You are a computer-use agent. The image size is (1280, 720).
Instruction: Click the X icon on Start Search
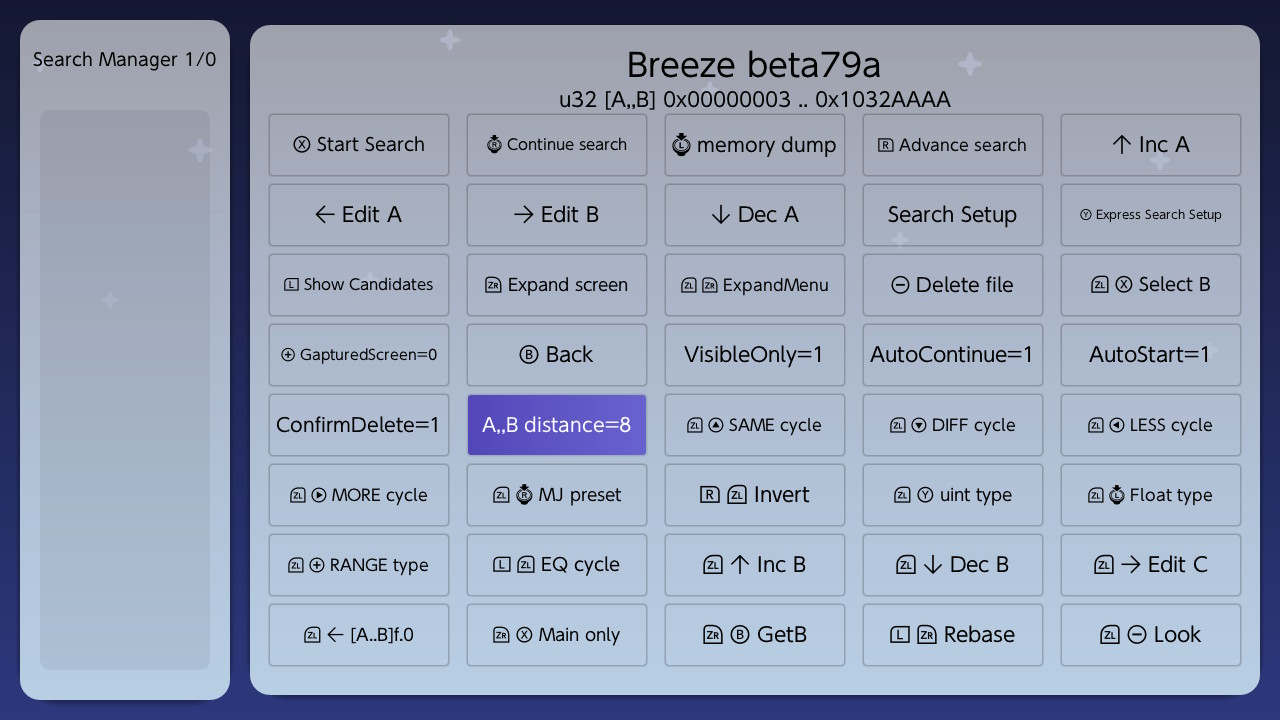tap(302, 145)
